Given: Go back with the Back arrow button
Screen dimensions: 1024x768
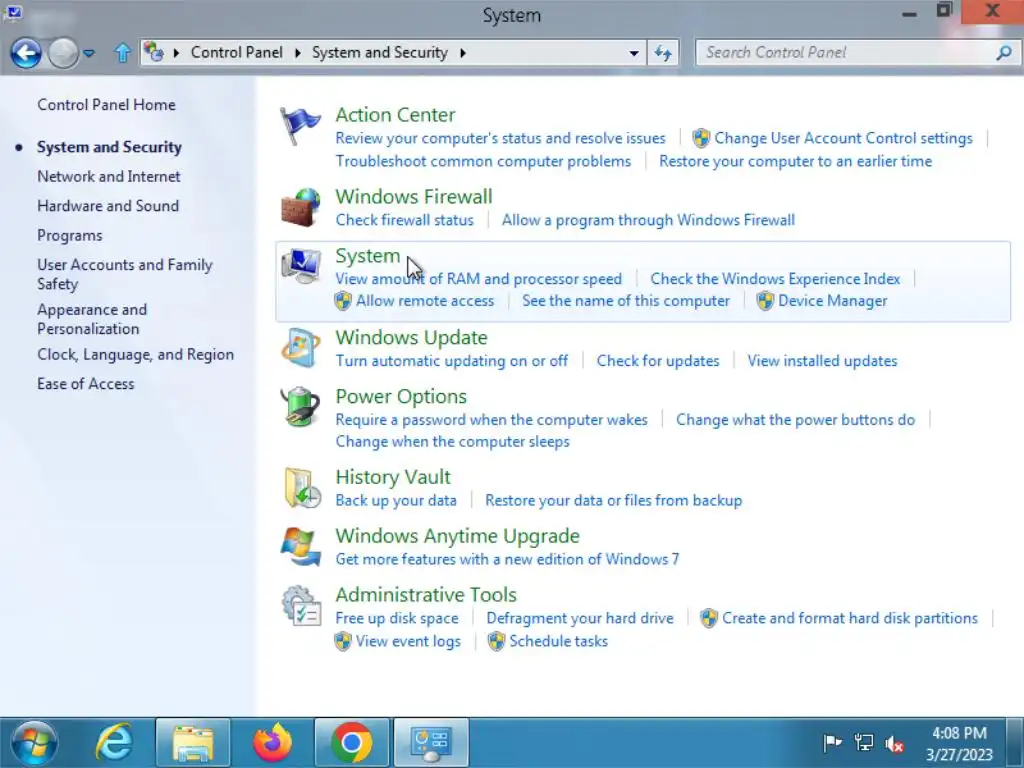Looking at the screenshot, I should click(26, 53).
